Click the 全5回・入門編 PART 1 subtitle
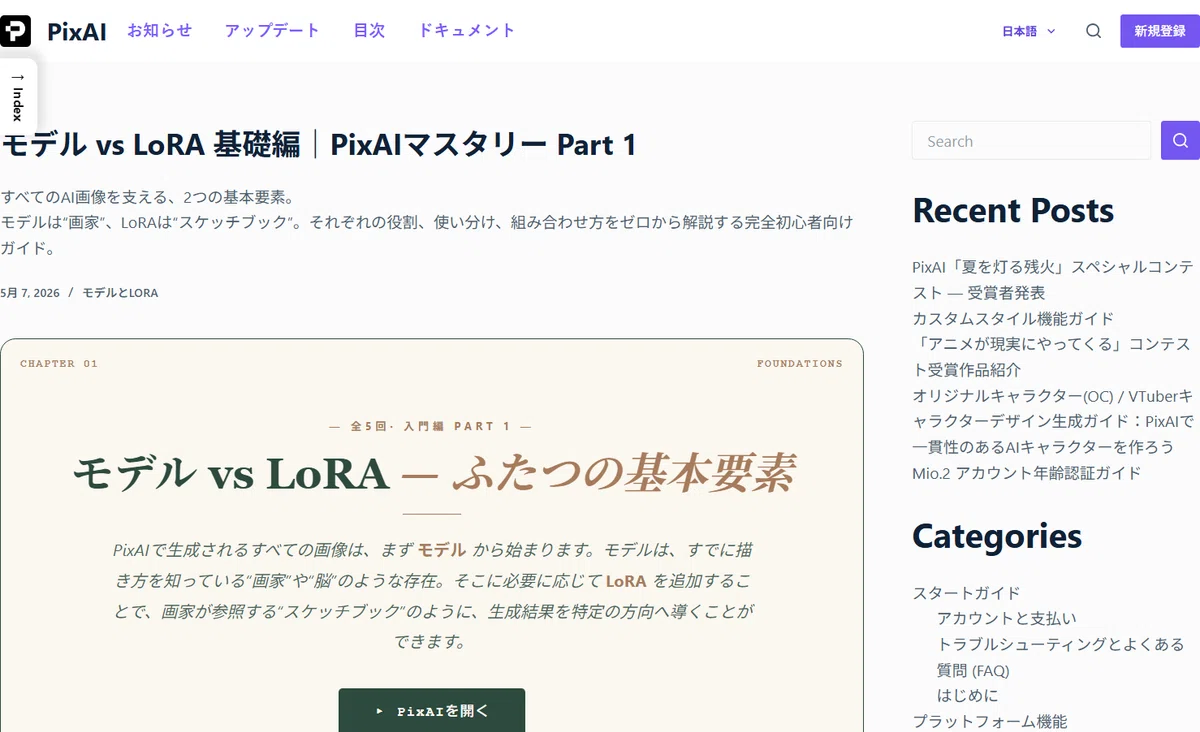1200x732 pixels. pos(431,426)
